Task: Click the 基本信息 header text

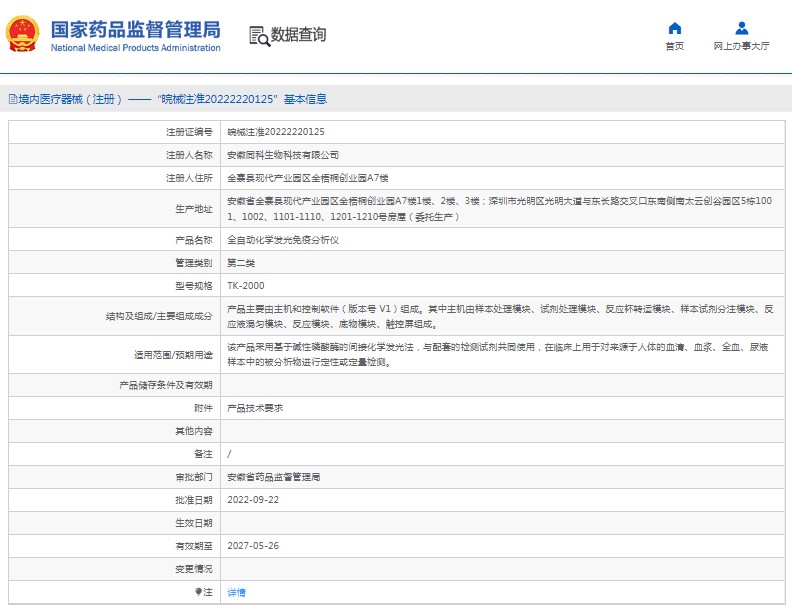Action: (x=306, y=99)
